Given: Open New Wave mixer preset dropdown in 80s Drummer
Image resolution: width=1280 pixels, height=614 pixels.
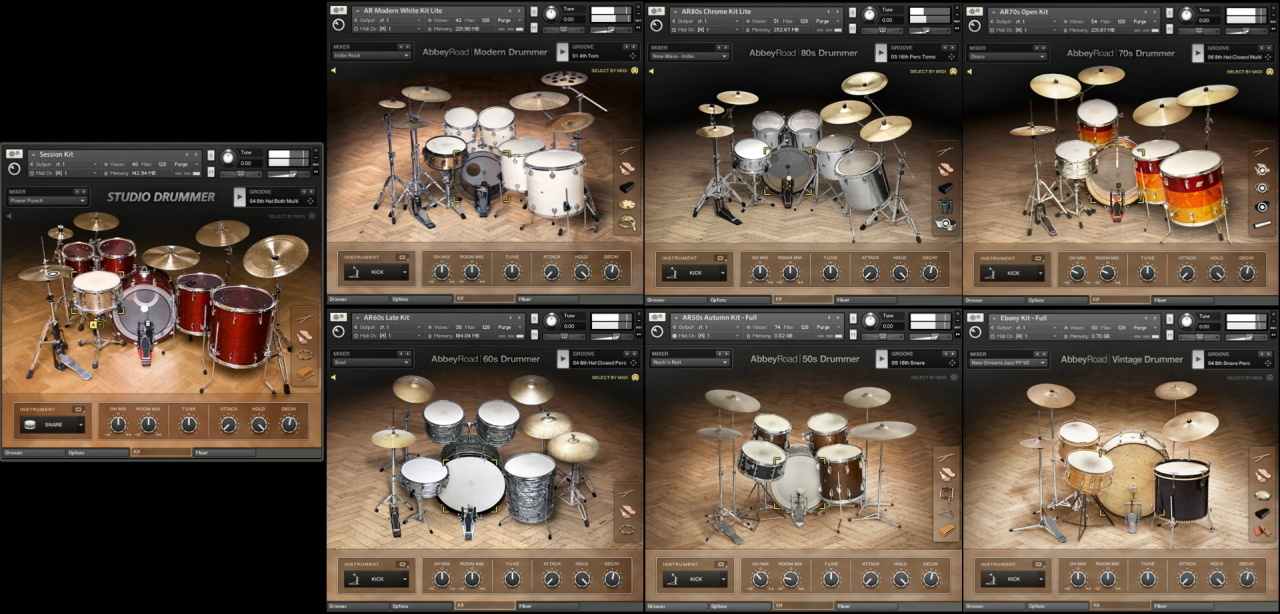Looking at the screenshot, I should (690, 55).
